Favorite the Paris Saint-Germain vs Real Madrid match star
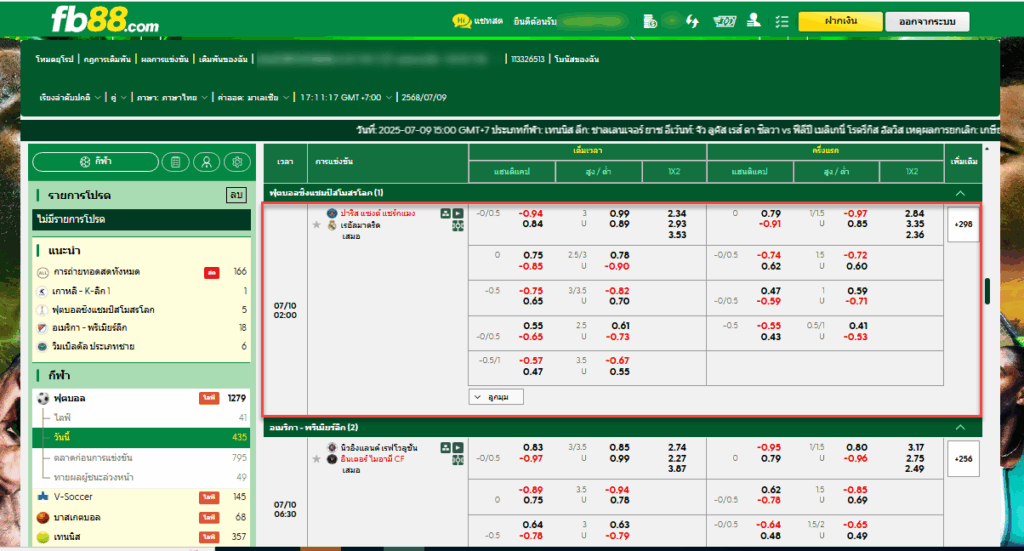 pyautogui.click(x=317, y=225)
